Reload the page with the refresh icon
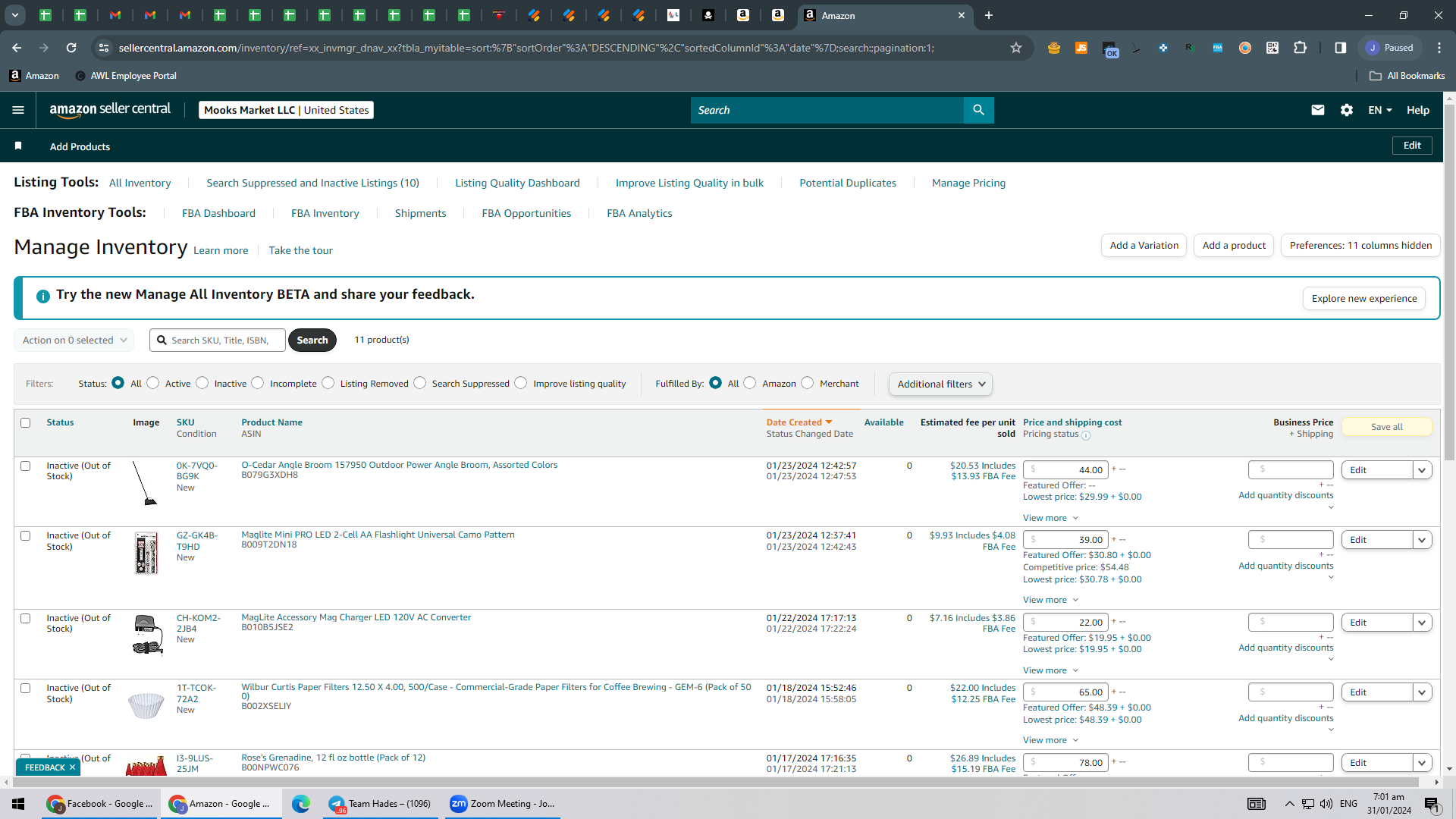The width and height of the screenshot is (1456, 819). click(x=71, y=48)
